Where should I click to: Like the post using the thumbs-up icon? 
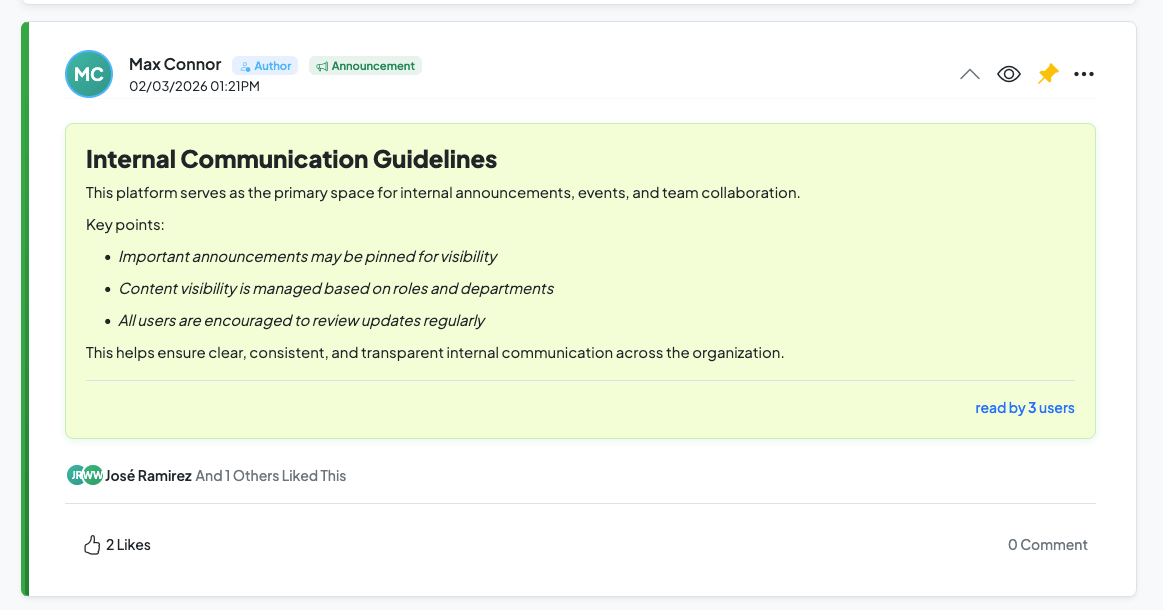tap(92, 544)
